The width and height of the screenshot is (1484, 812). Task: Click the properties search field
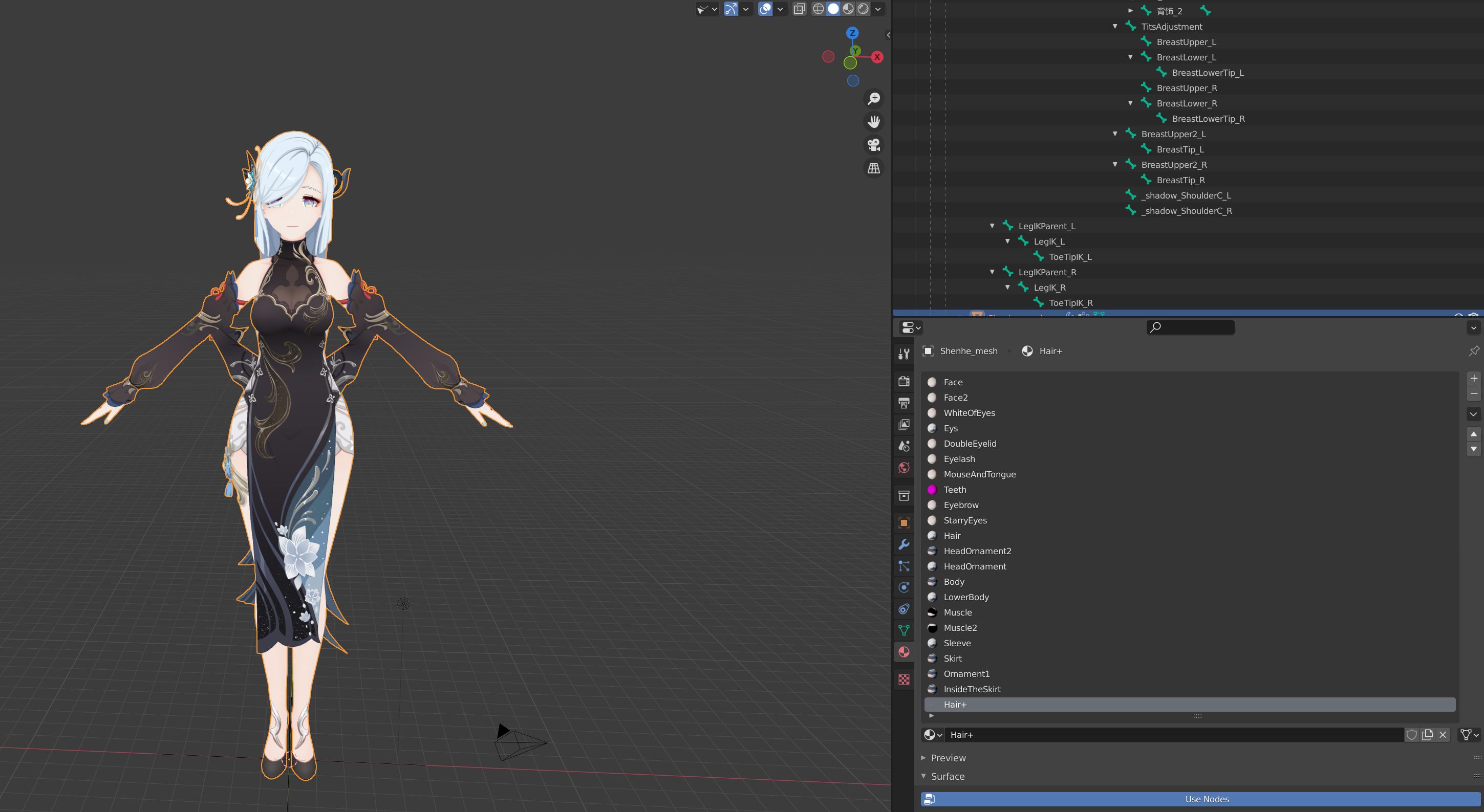coord(1190,327)
